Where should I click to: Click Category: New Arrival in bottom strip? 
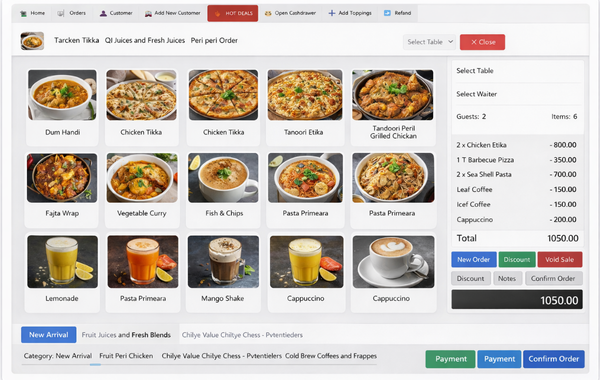(x=58, y=356)
